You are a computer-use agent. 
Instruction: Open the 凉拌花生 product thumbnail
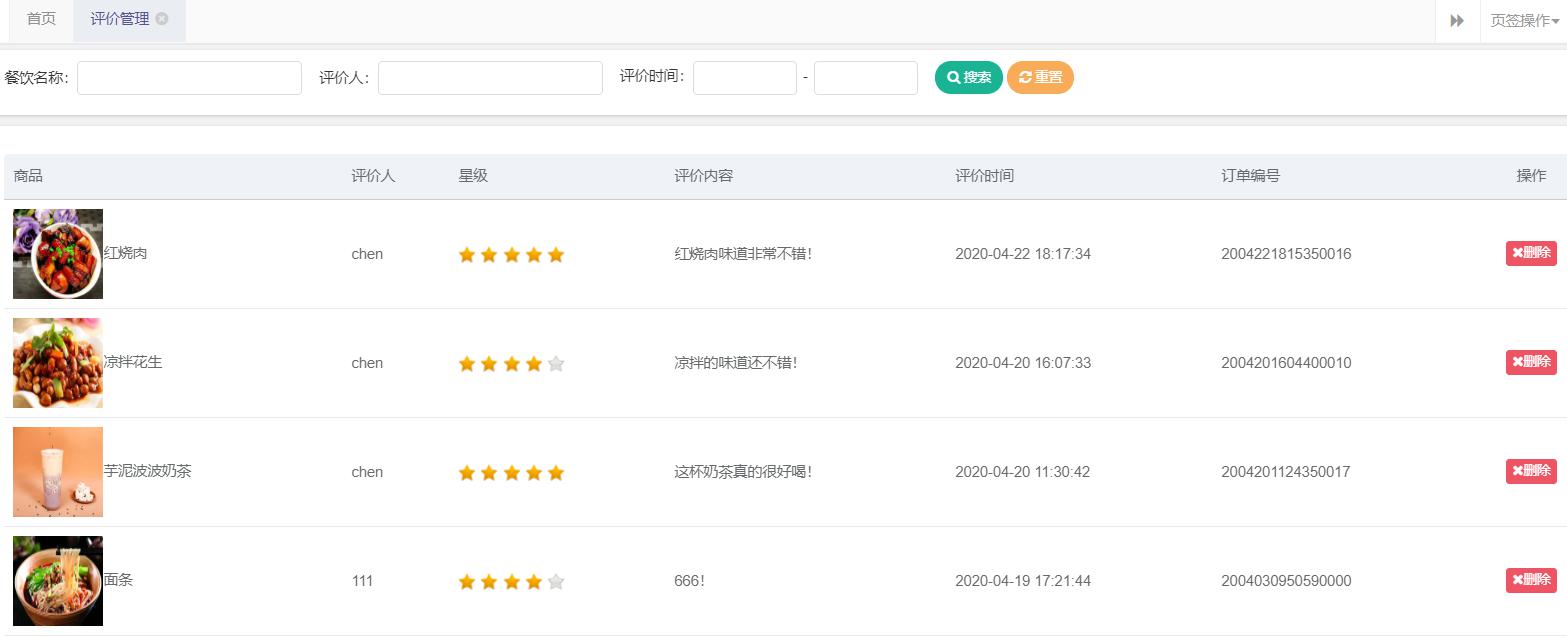click(58, 363)
